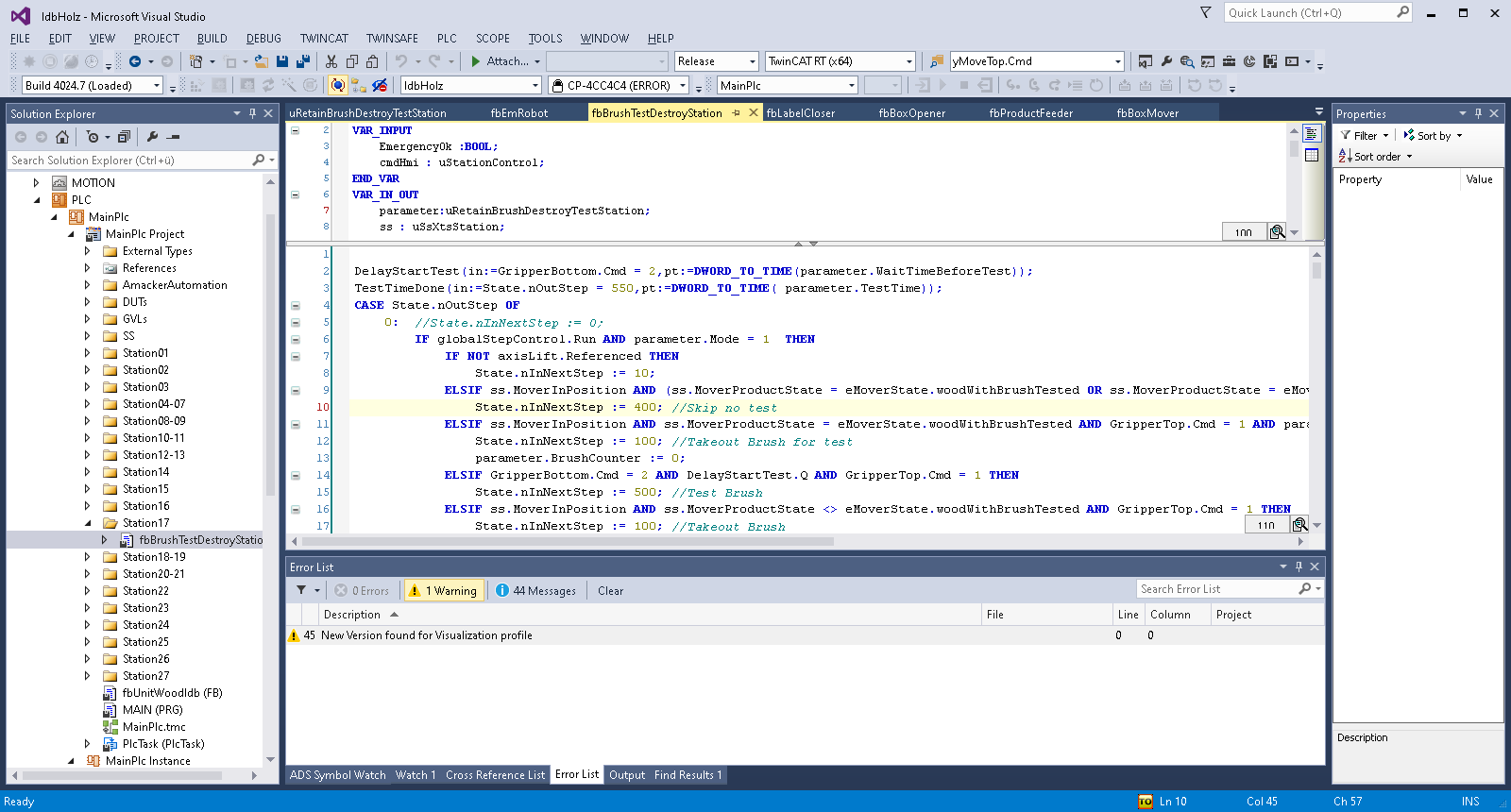Click Collapse All icon in Solution Explorer
1511x812 pixels.
coord(124,137)
